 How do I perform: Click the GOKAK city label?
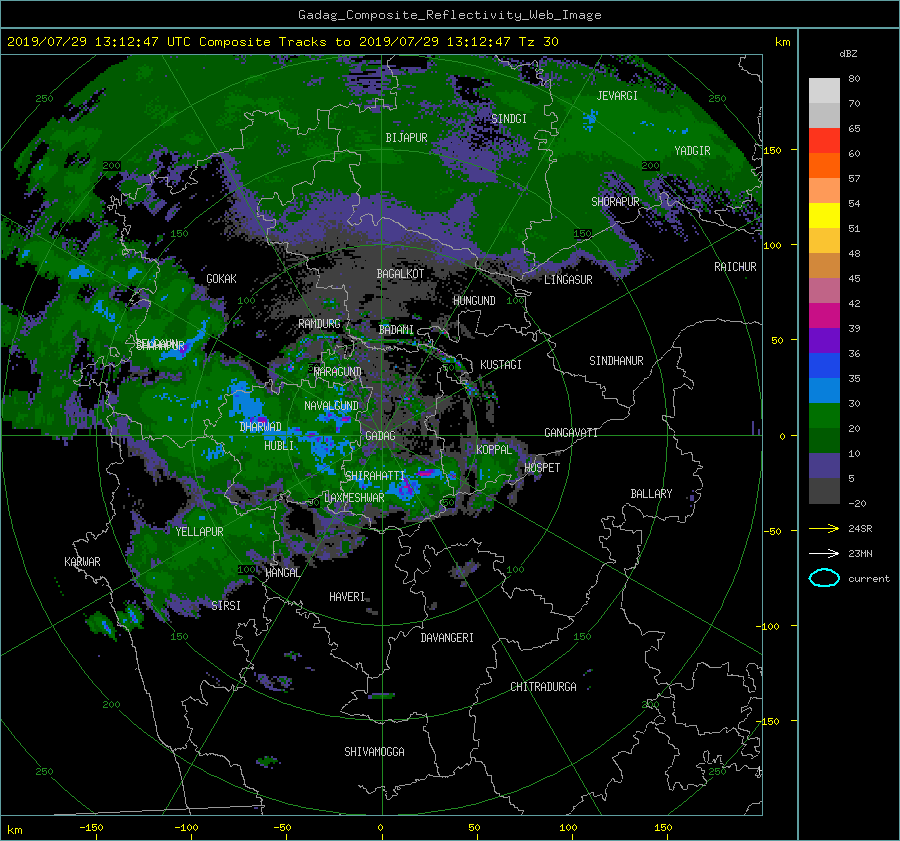(x=221, y=279)
